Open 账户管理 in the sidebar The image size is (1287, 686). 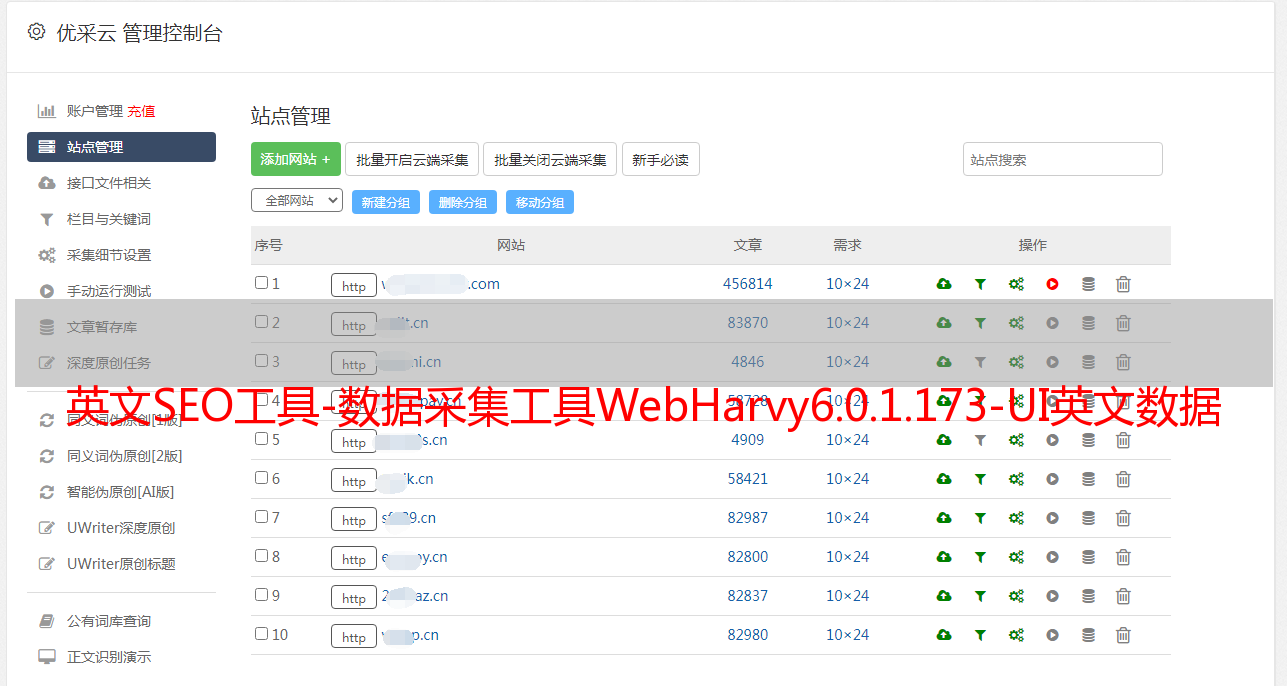pos(95,111)
